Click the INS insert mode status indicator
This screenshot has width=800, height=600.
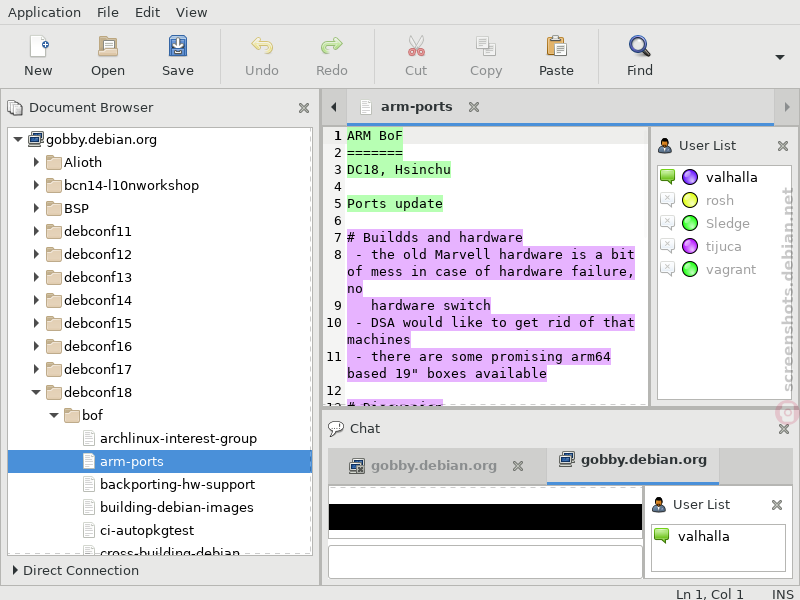click(782, 594)
